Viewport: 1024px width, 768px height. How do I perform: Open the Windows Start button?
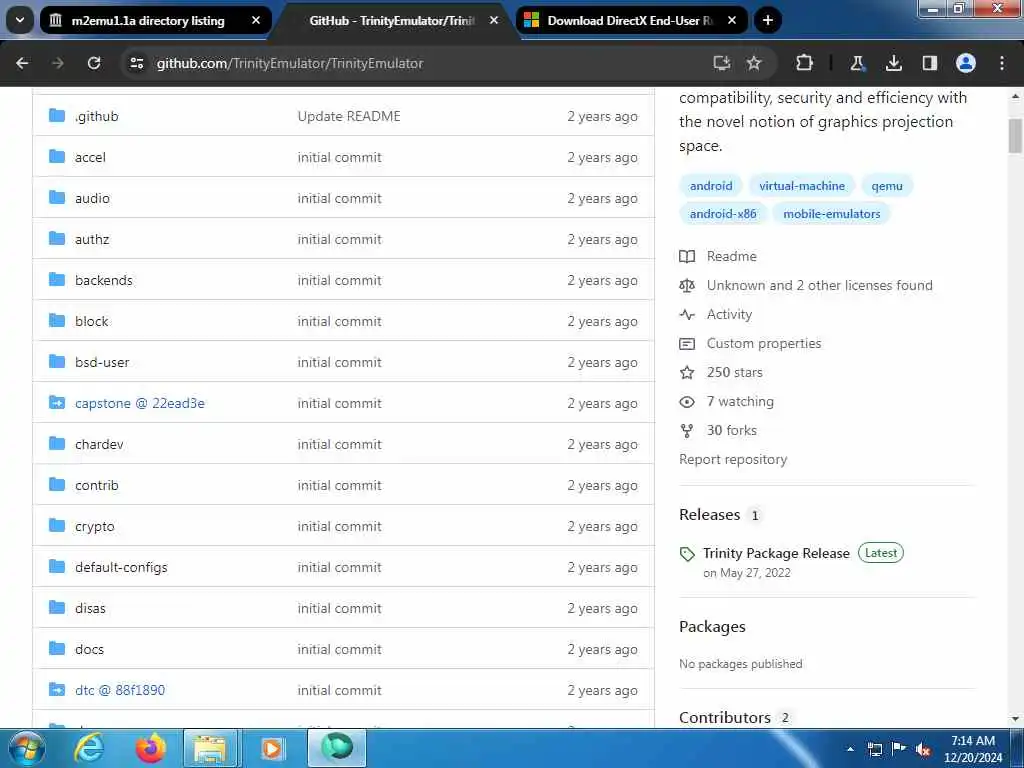click(26, 748)
